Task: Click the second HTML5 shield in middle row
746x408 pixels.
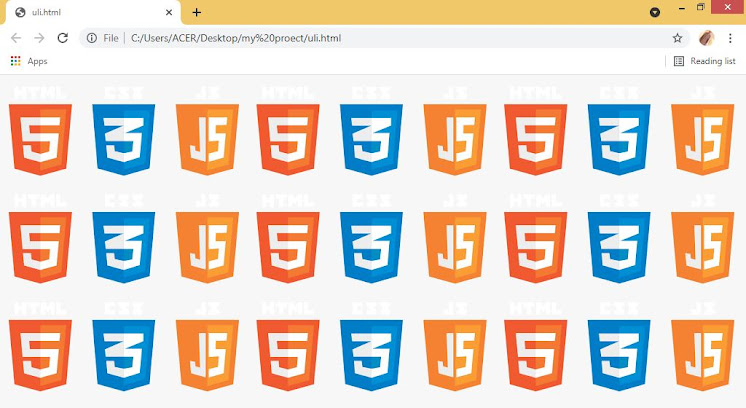Action: 288,247
